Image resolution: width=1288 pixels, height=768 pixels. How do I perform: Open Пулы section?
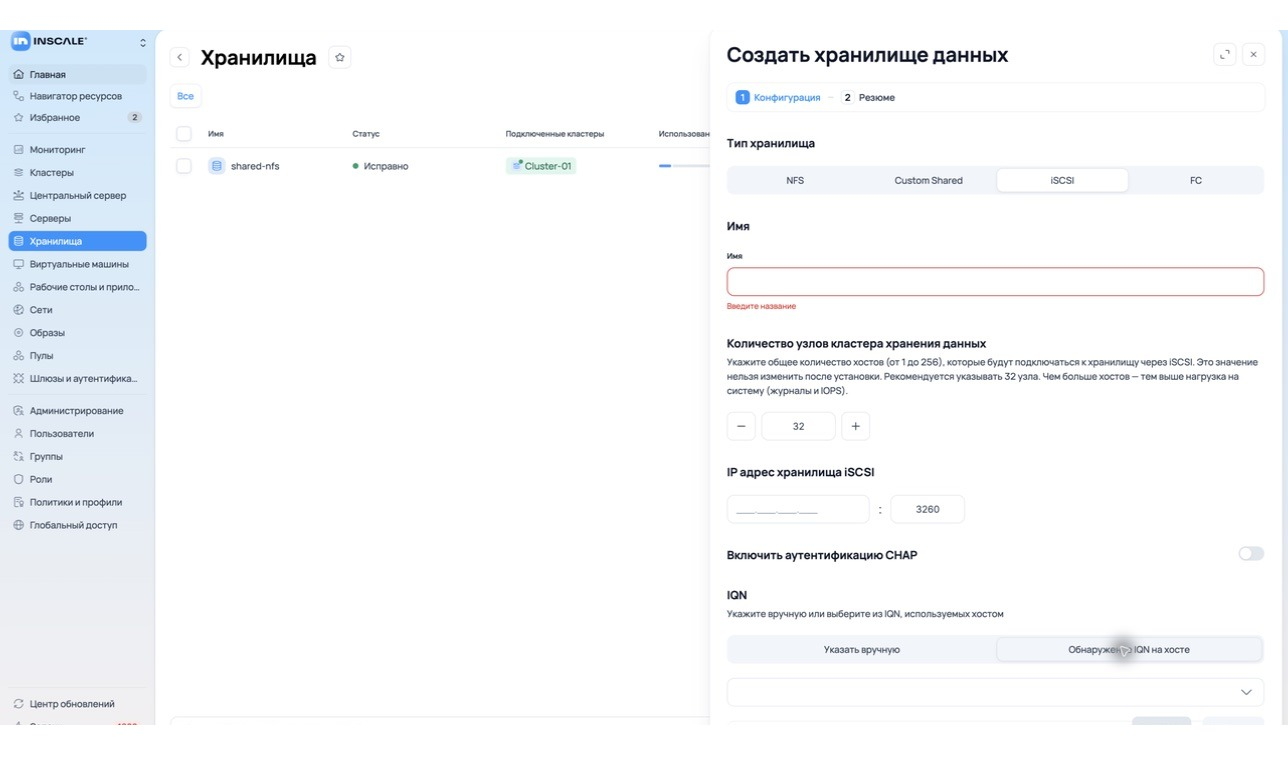77,356
